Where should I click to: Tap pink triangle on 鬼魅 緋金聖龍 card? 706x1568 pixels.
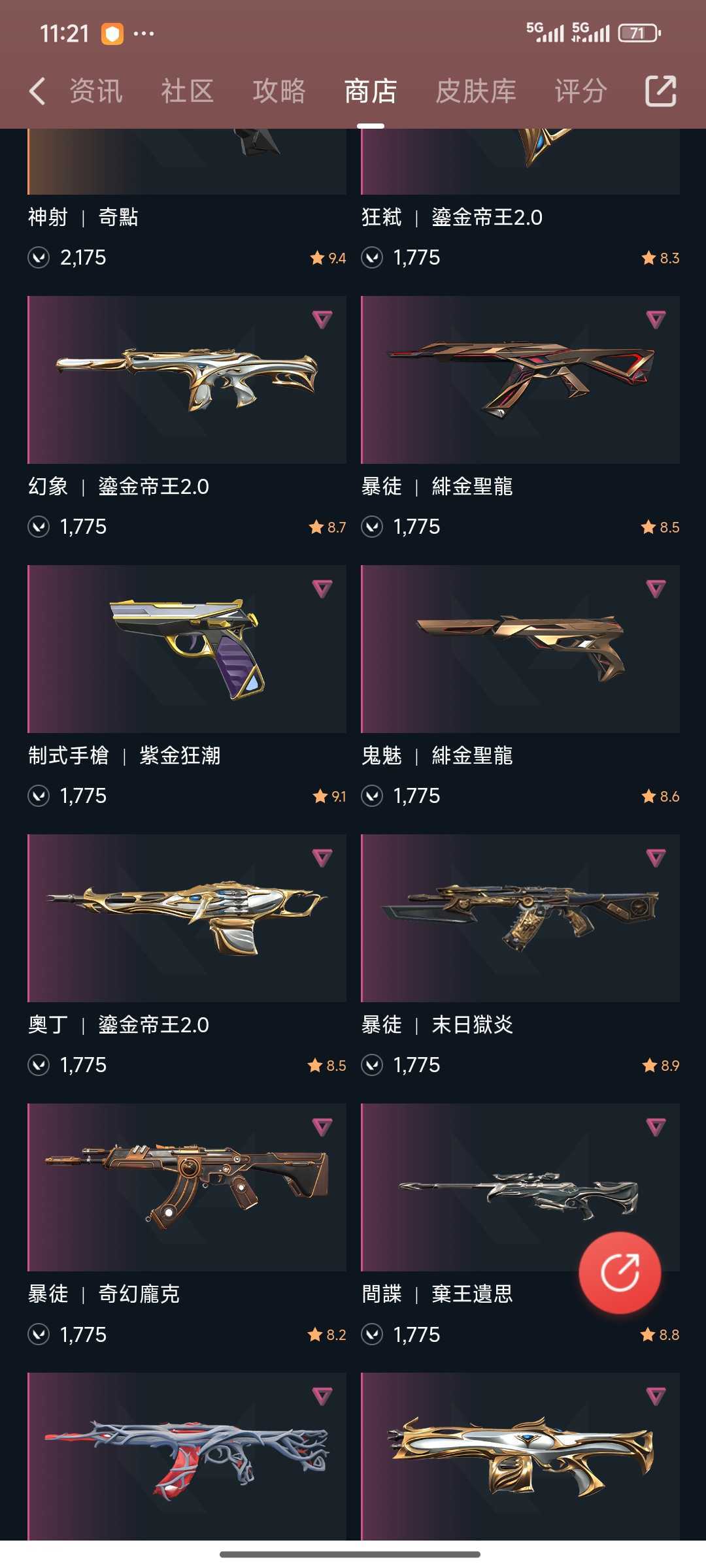656,589
